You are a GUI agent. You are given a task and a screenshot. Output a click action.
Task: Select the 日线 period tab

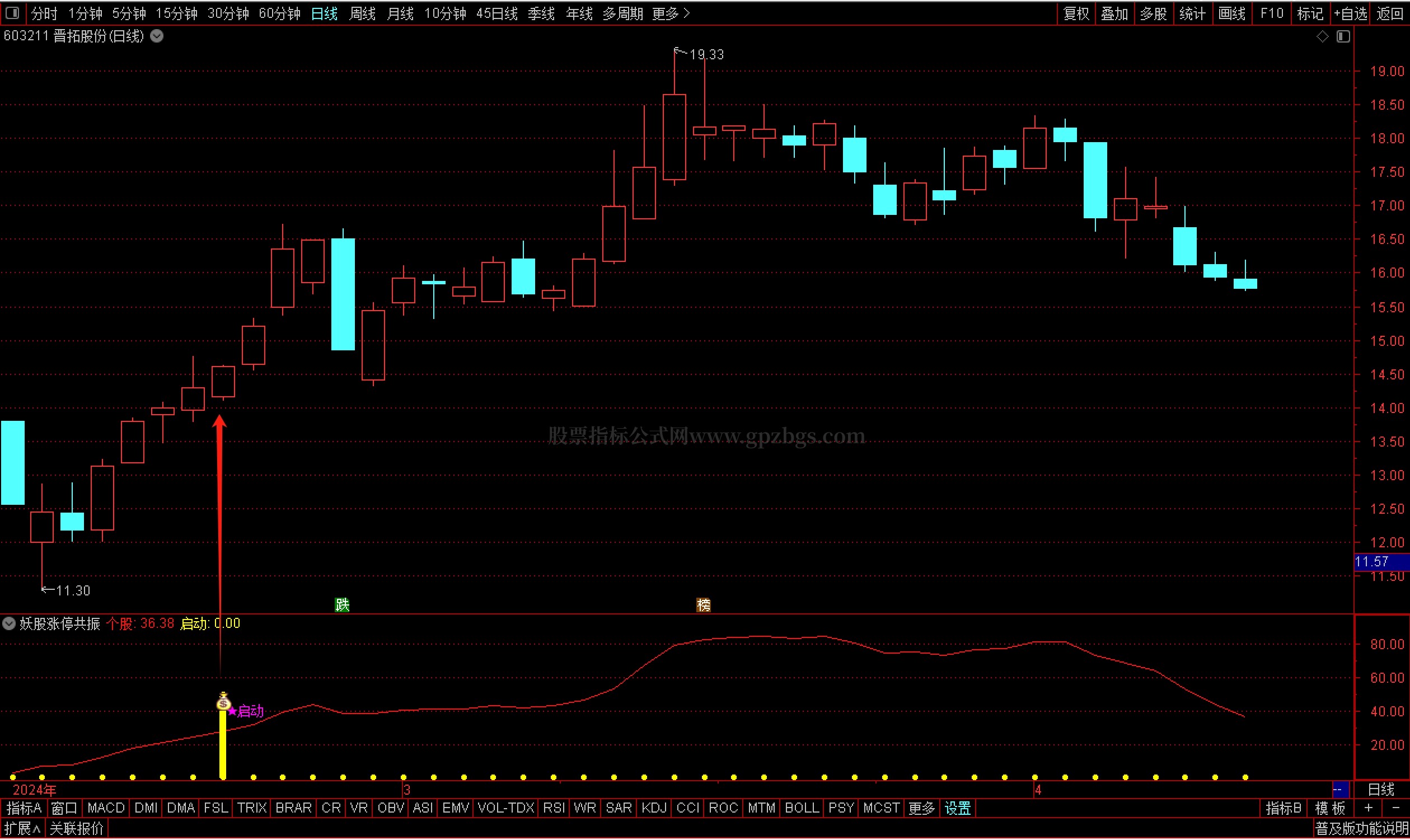click(324, 13)
